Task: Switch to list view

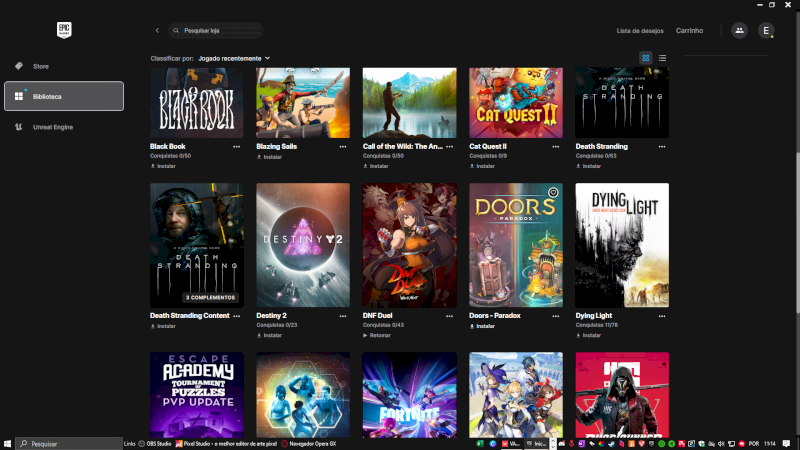Action: [662, 58]
